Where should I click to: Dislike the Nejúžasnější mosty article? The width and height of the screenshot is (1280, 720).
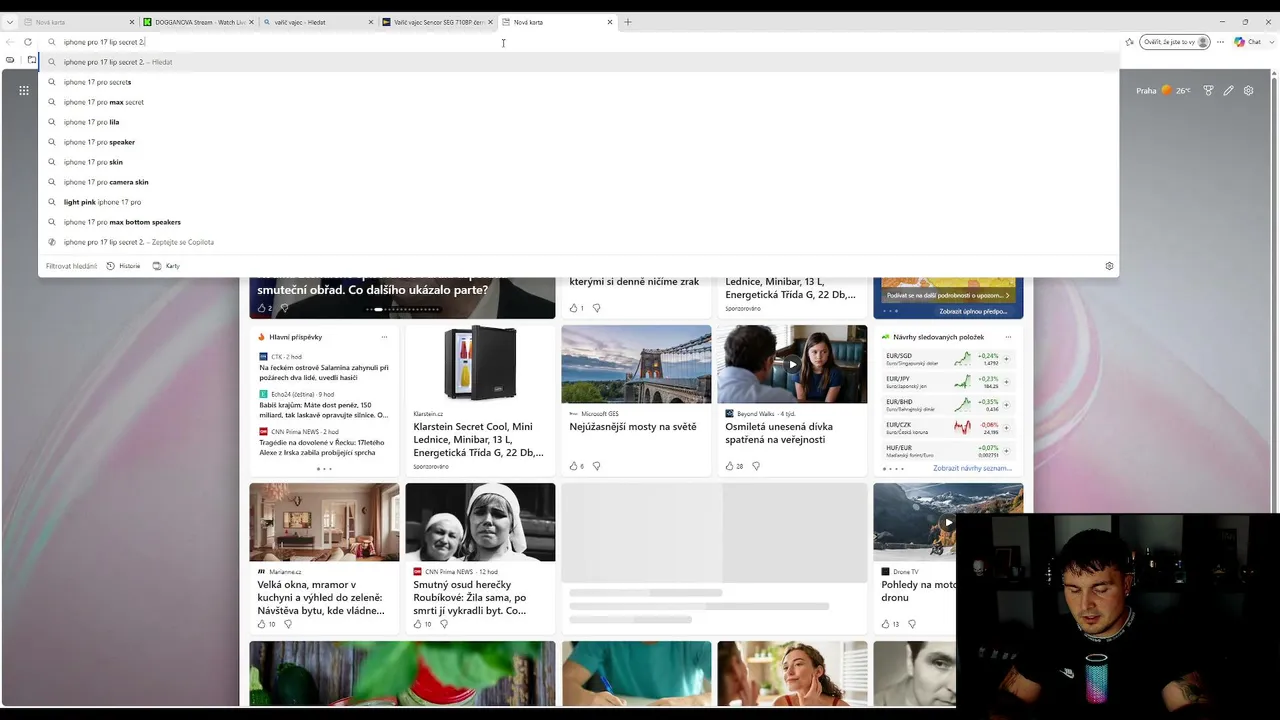tap(597, 466)
